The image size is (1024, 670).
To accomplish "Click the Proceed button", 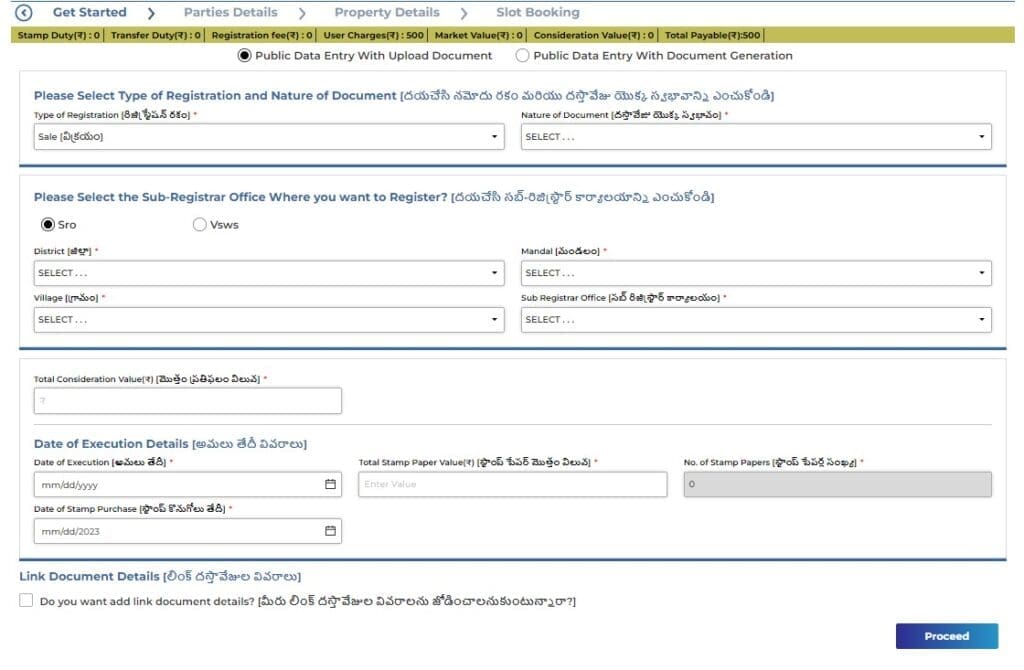I will click(x=947, y=637).
